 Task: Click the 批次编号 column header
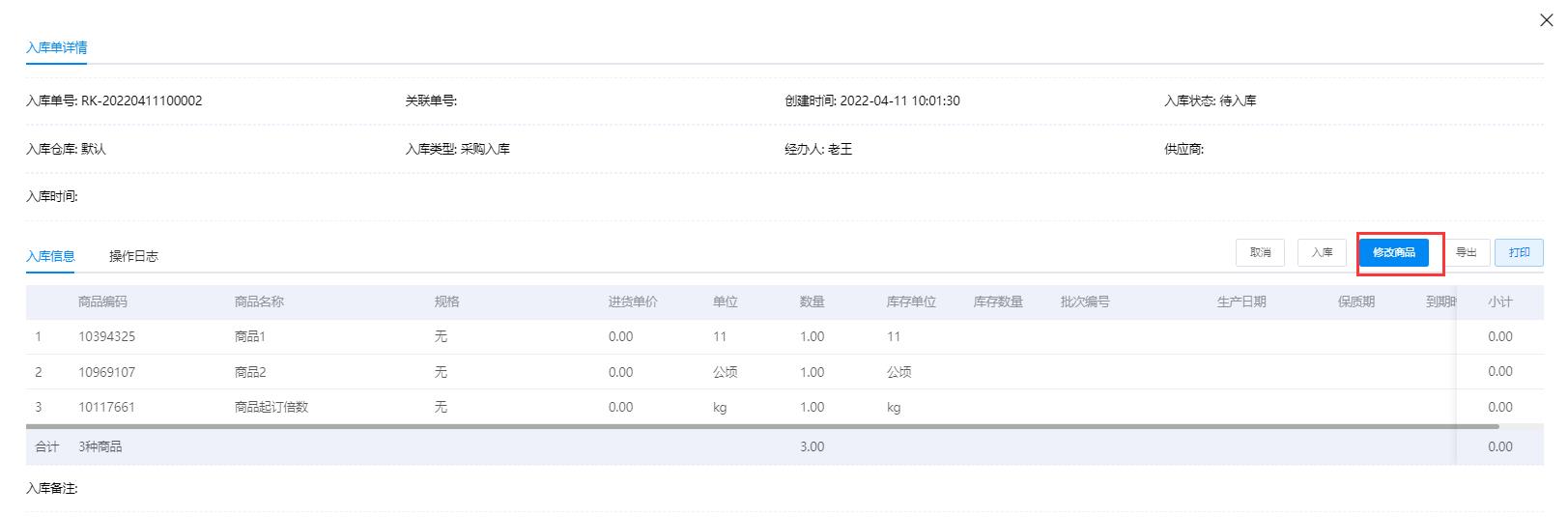[1085, 302]
